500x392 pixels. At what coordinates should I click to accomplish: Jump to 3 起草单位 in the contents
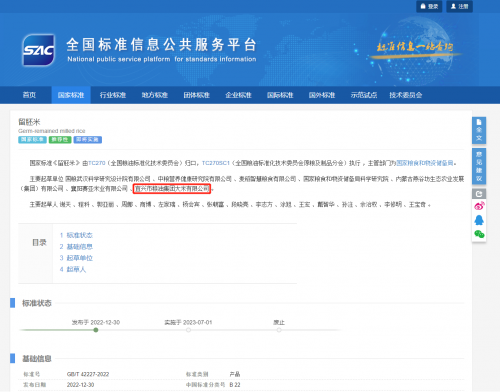[76, 258]
